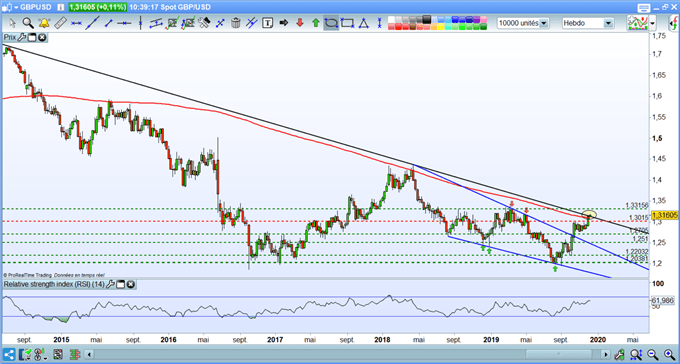Select the triangle drawing tool

(363, 23)
